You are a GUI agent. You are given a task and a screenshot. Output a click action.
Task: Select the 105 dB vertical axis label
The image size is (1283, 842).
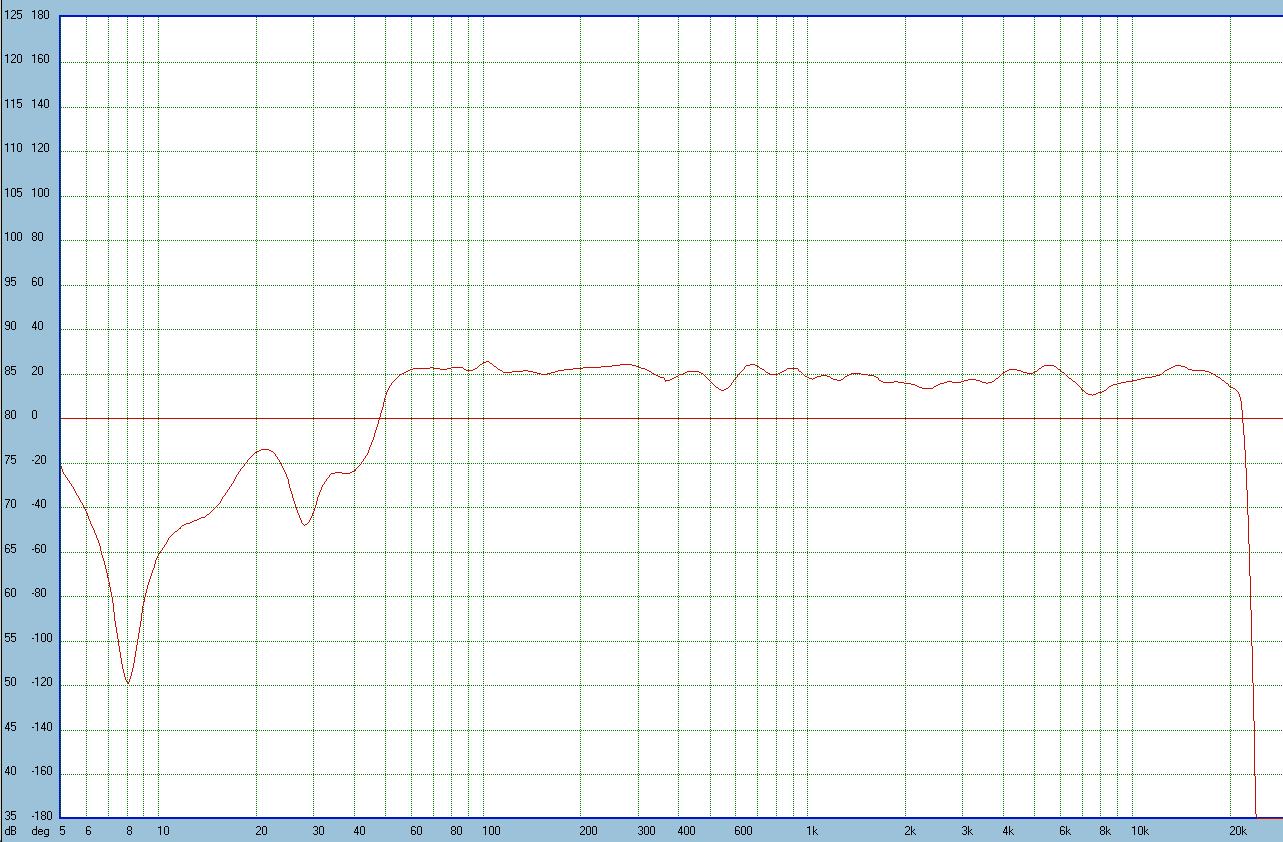[x=13, y=194]
